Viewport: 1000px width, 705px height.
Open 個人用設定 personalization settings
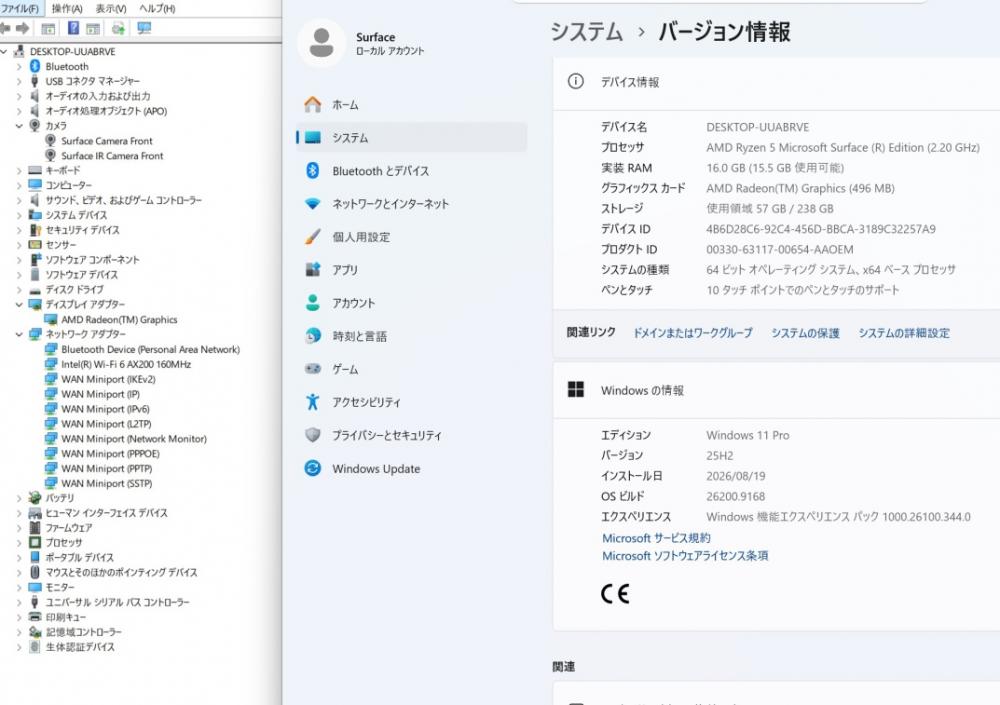pyautogui.click(x=411, y=237)
